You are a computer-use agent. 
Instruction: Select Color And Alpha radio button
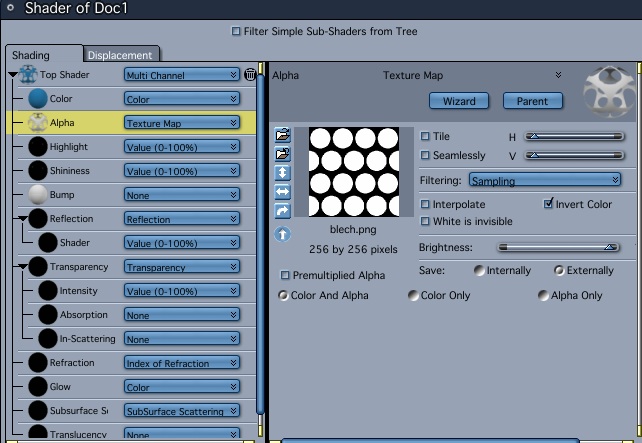283,295
